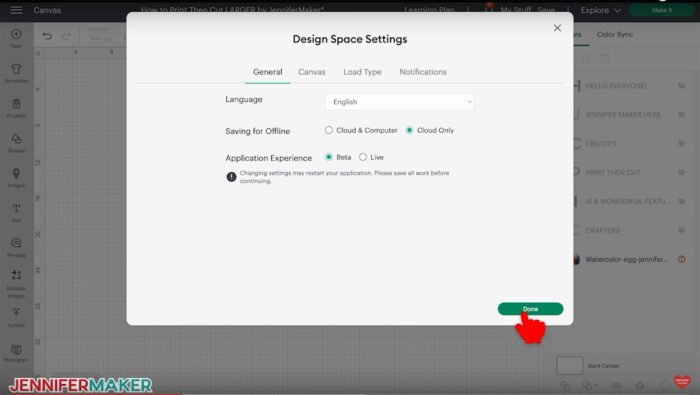Viewport: 700px width, 395px height.
Task: Switch to the Notifications tab
Action: [423, 72]
